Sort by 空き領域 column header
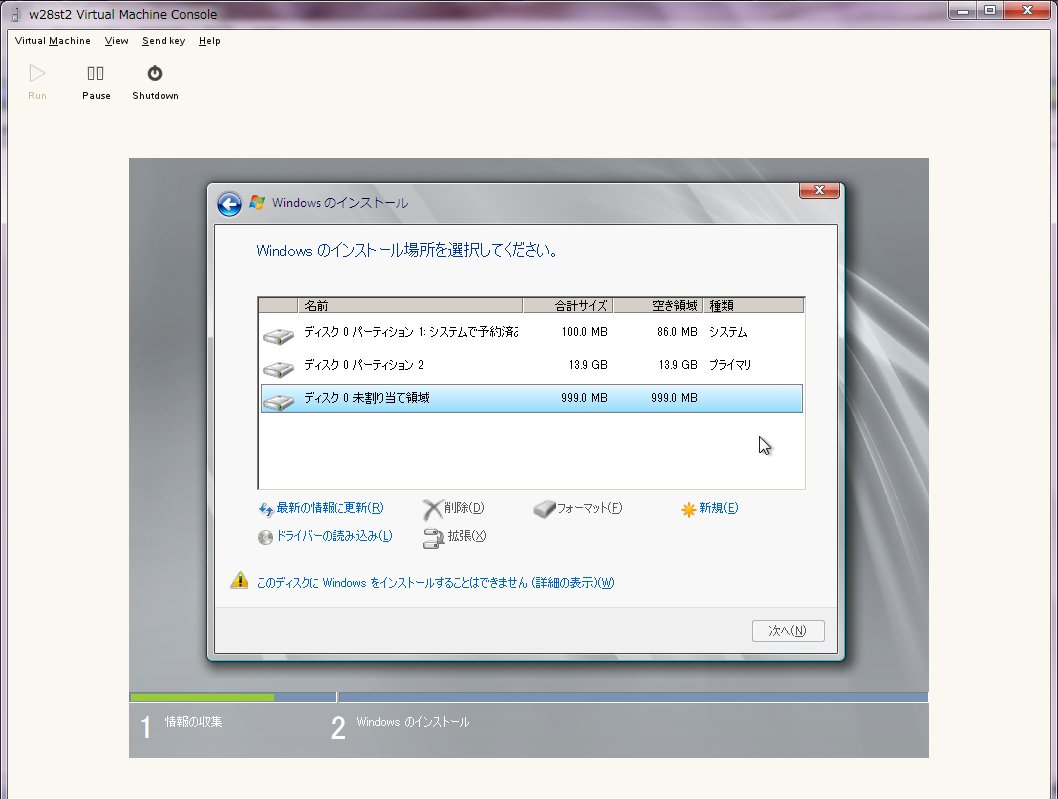The height and width of the screenshot is (799, 1058). [x=658, y=306]
